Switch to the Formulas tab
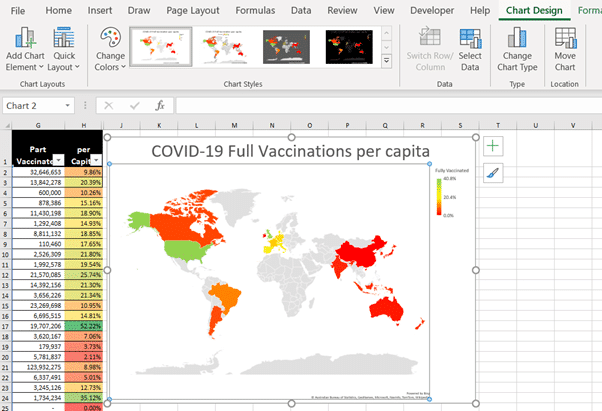The width and height of the screenshot is (602, 411). [x=255, y=10]
